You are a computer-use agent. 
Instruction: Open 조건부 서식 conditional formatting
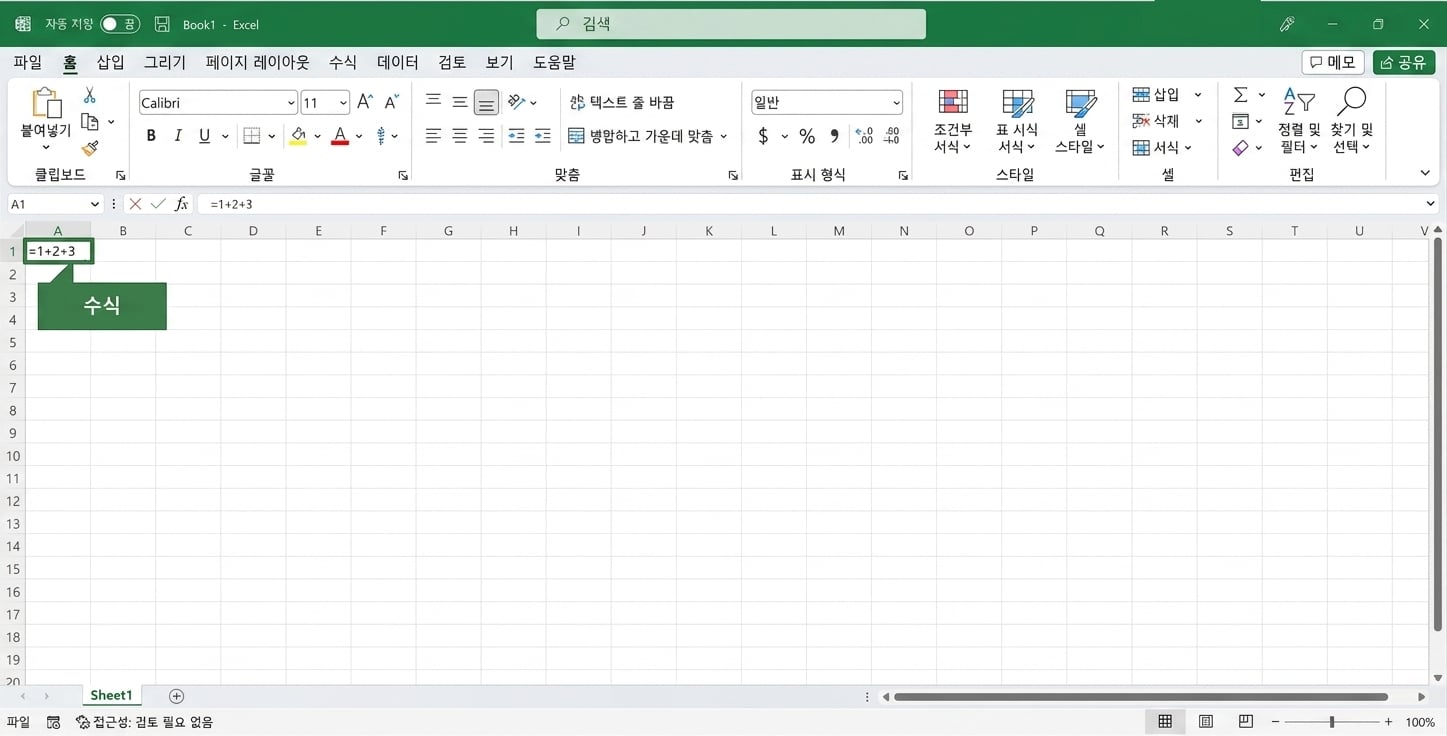click(953, 121)
